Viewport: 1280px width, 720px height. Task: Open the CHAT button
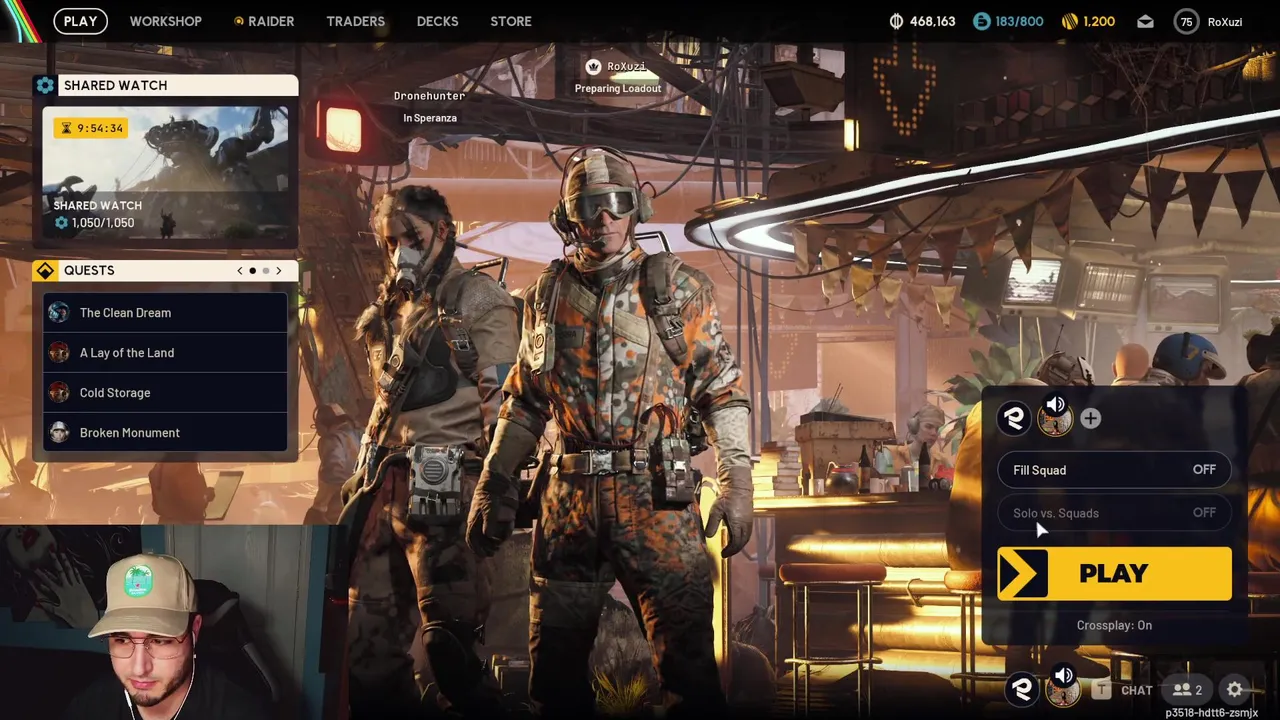1137,690
